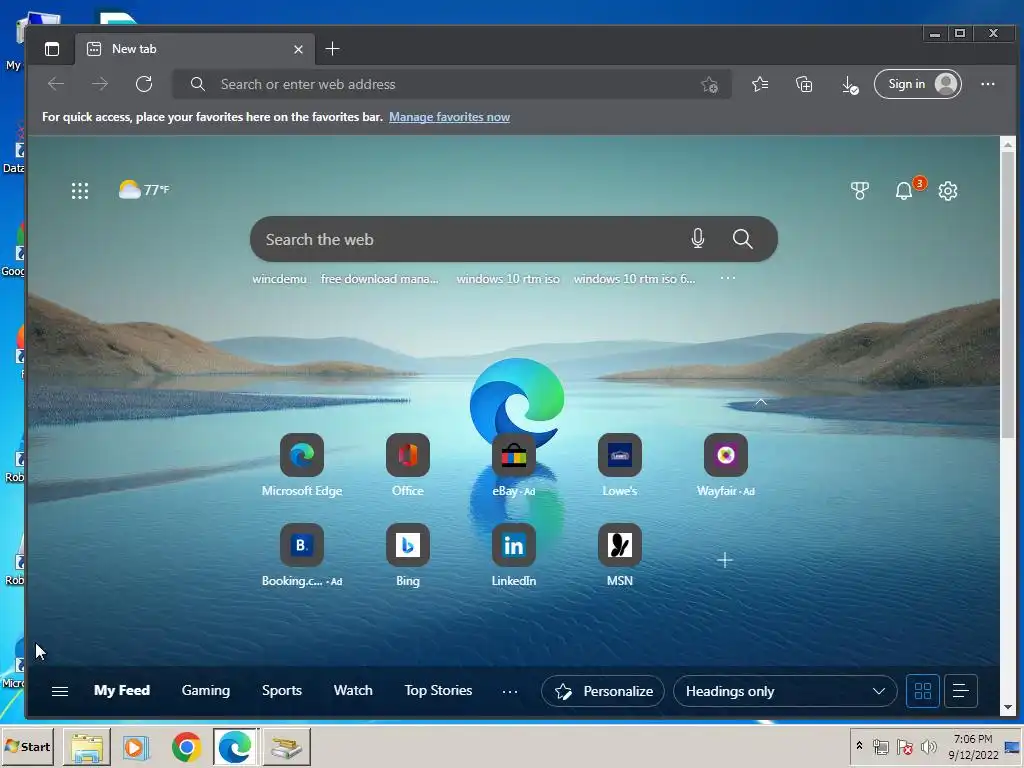Open Google Chrome from the taskbar
The image size is (1024, 768).
(187, 747)
